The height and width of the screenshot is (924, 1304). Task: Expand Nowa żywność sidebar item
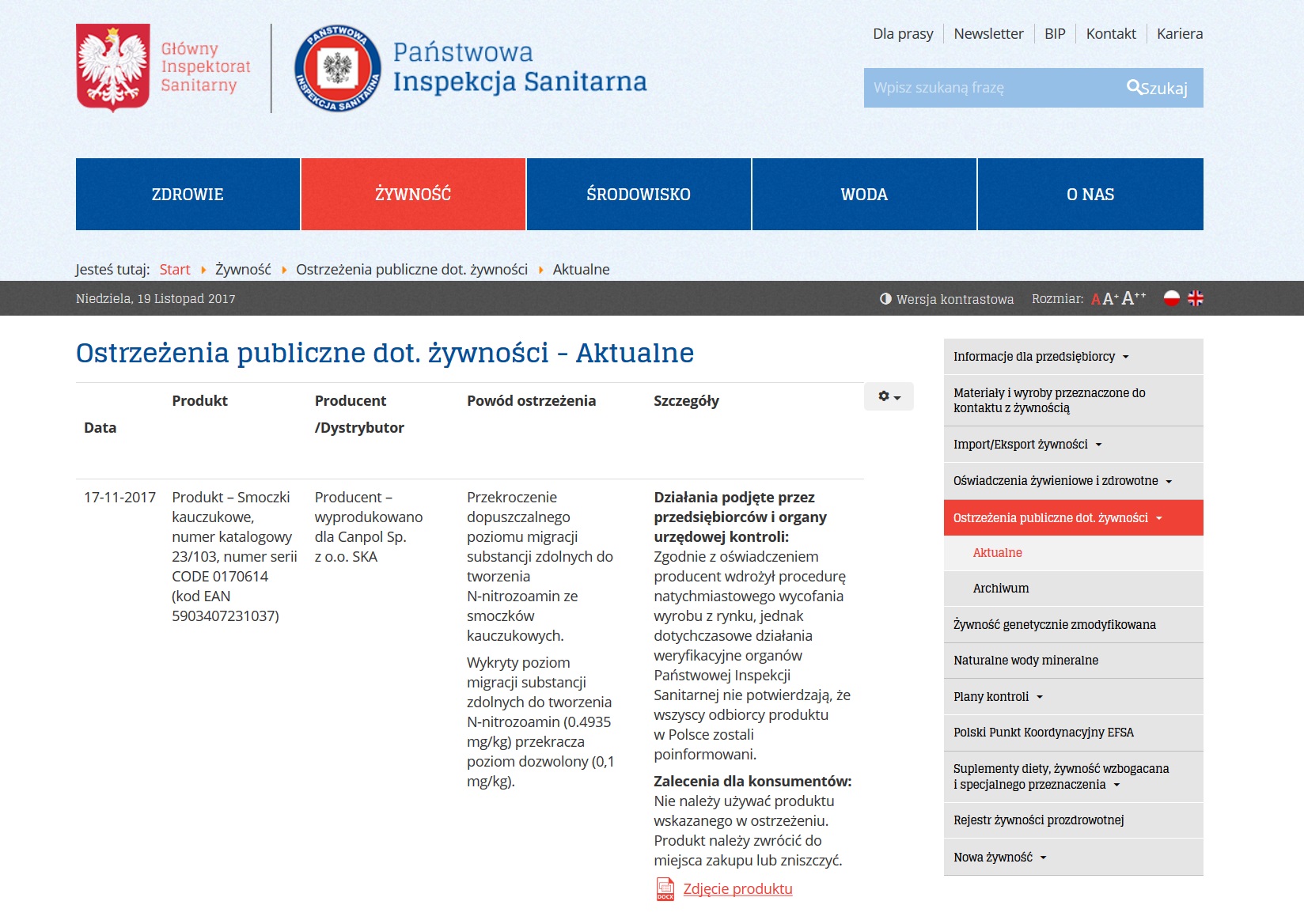tap(1073, 858)
